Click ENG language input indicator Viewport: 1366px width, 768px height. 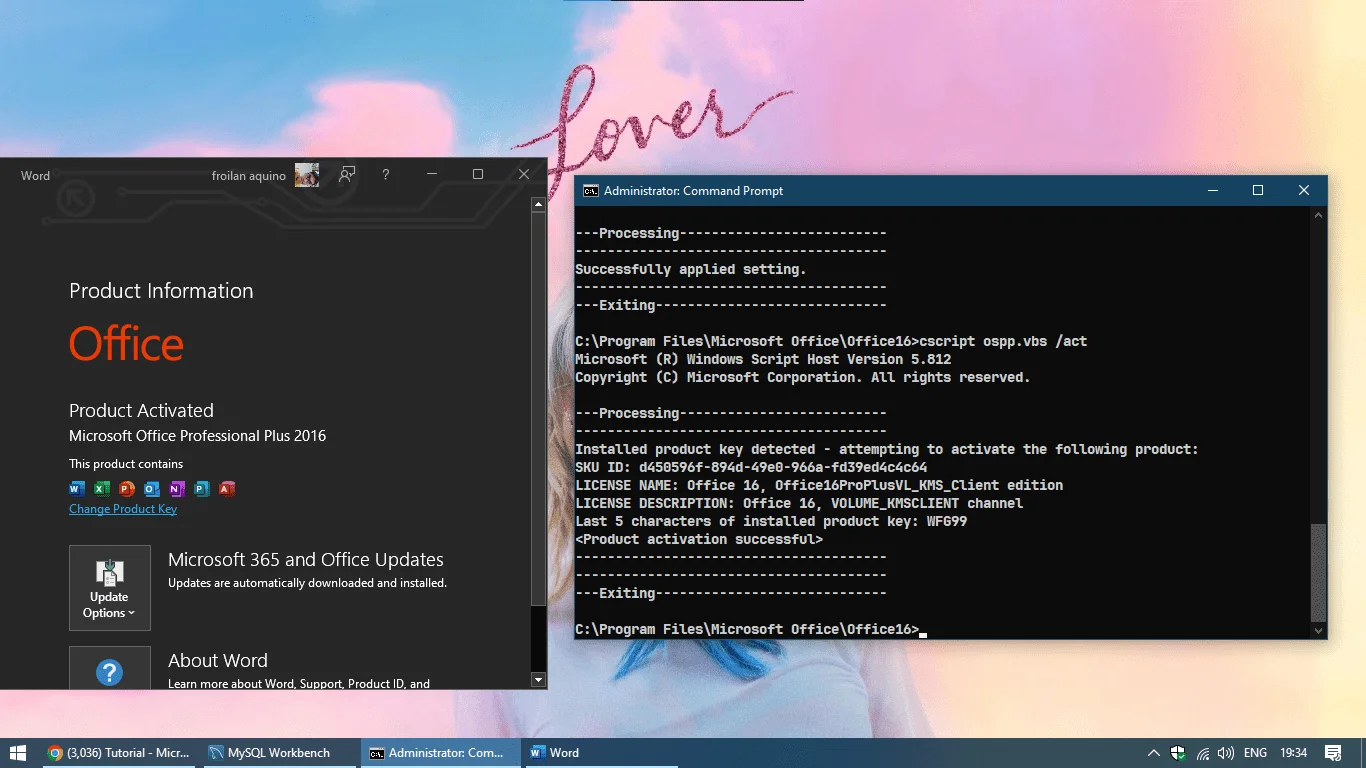1255,753
